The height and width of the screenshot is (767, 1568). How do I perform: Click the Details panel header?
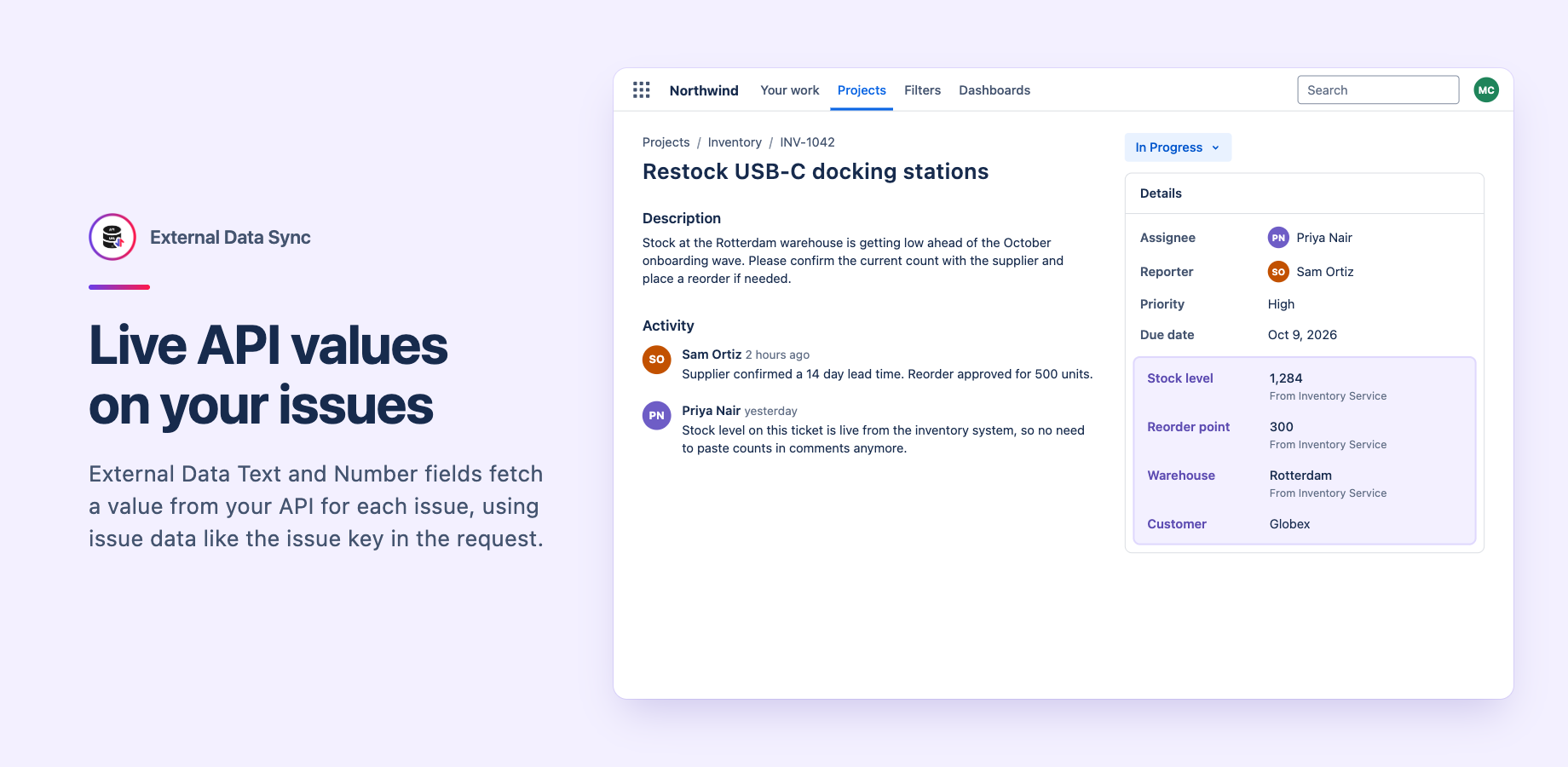(x=1305, y=193)
